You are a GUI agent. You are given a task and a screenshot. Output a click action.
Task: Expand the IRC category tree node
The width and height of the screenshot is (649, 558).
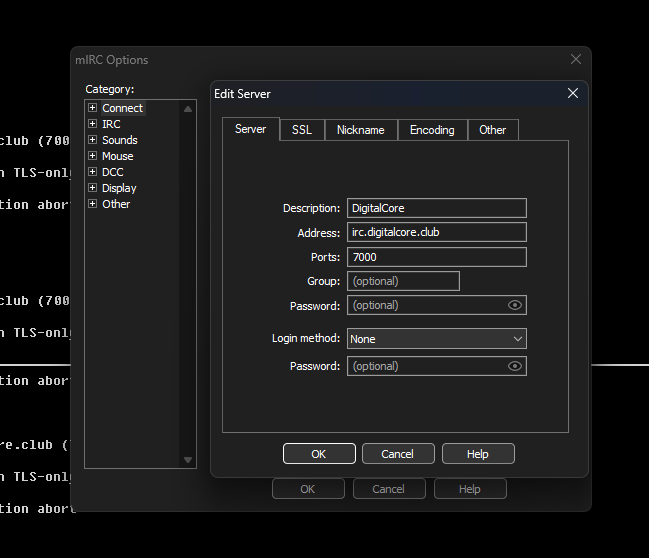tap(93, 124)
